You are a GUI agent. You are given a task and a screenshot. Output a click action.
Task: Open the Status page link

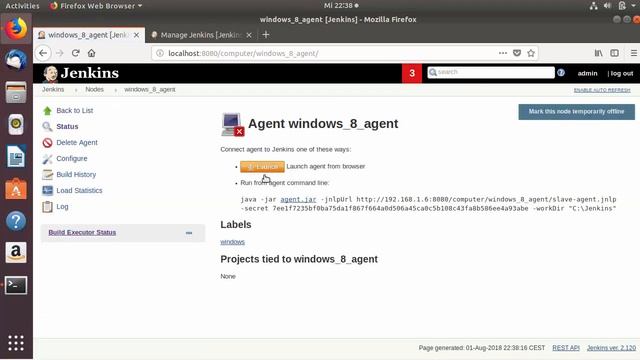(x=67, y=127)
